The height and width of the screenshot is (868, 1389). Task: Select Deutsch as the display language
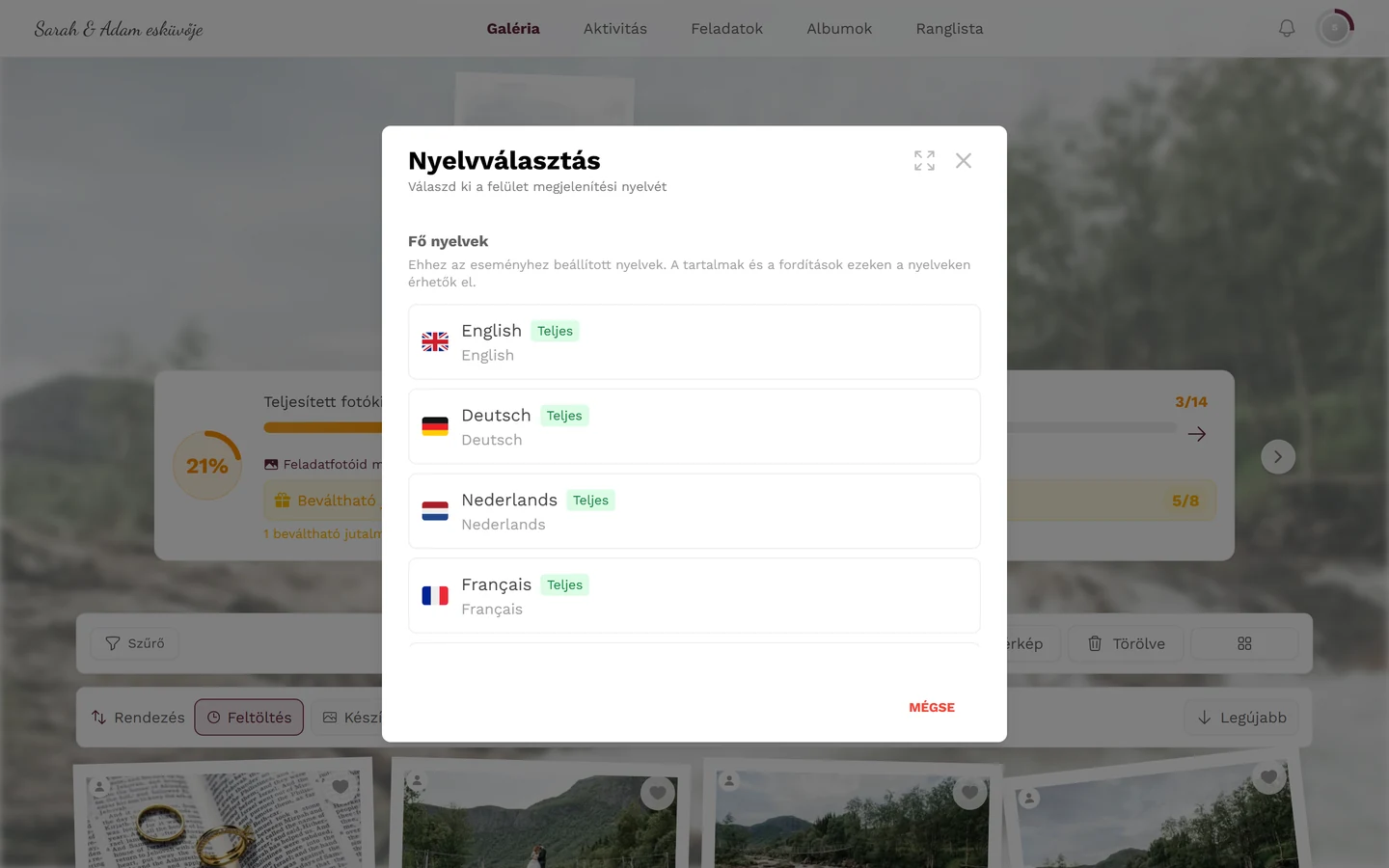point(694,426)
